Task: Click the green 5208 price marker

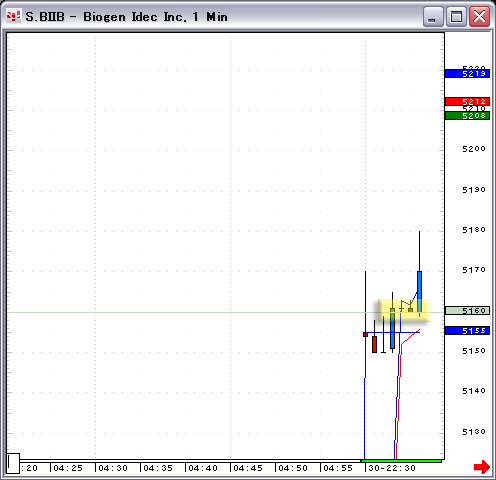Action: pos(467,116)
